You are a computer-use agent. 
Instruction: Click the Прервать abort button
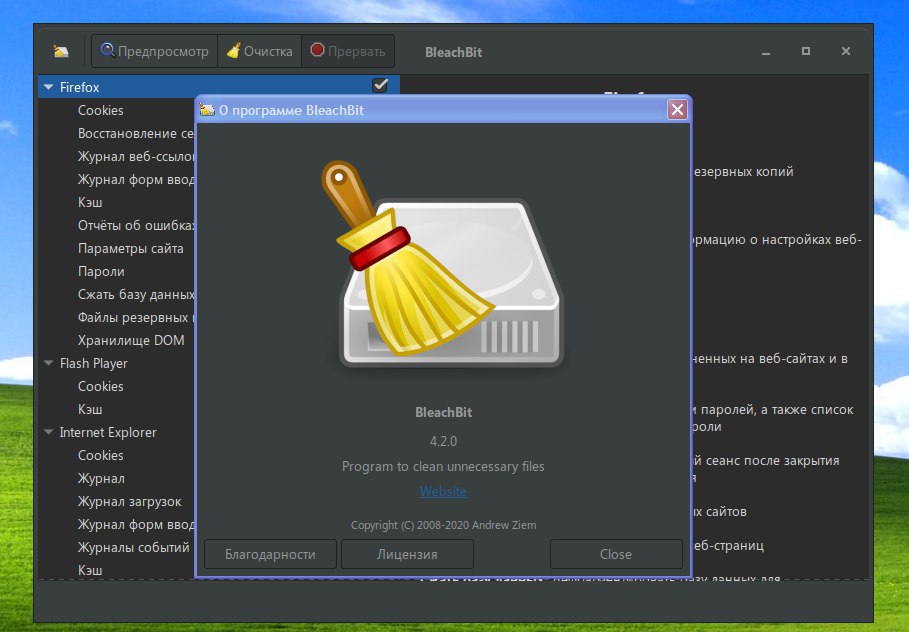click(x=348, y=51)
